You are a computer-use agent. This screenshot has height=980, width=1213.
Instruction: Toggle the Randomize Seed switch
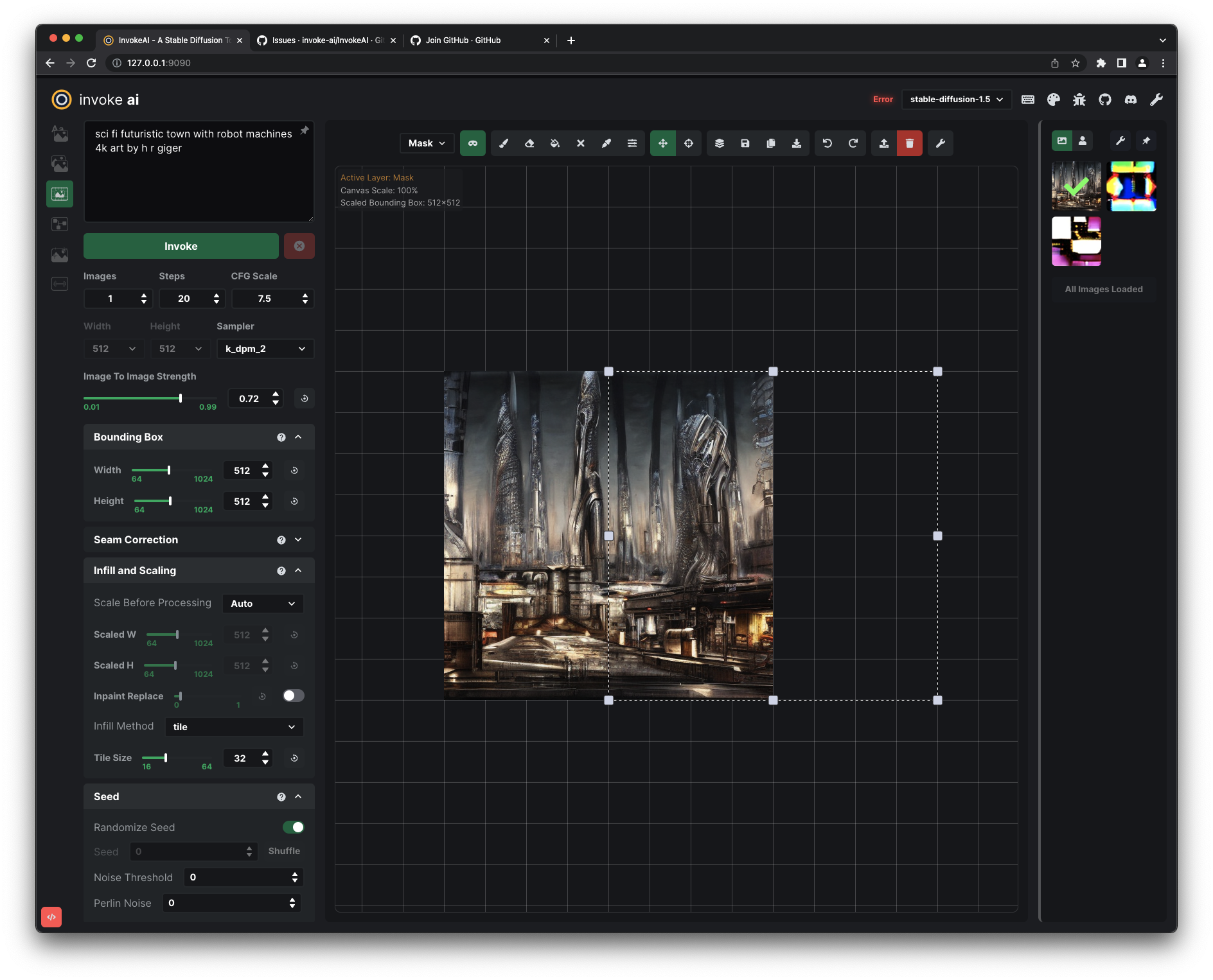pos(294,827)
